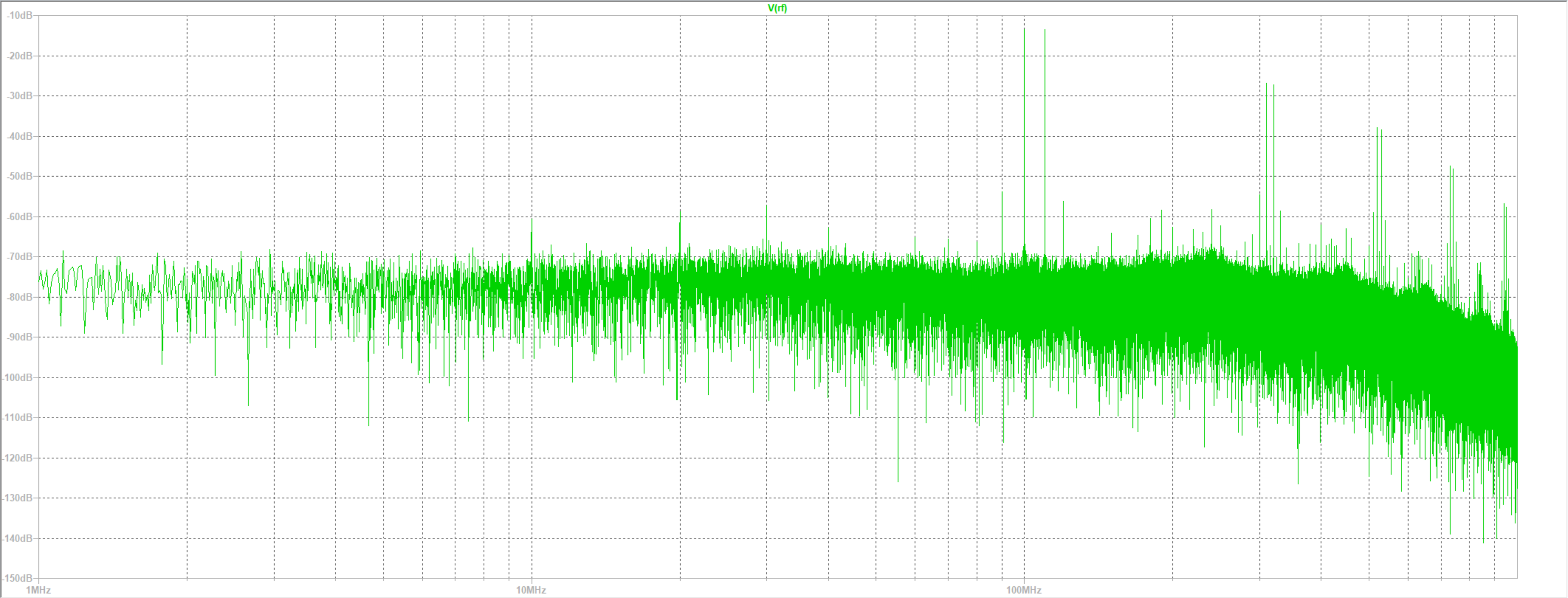Click the -110dB axis label
1568x598 pixels.
[x=18, y=418]
